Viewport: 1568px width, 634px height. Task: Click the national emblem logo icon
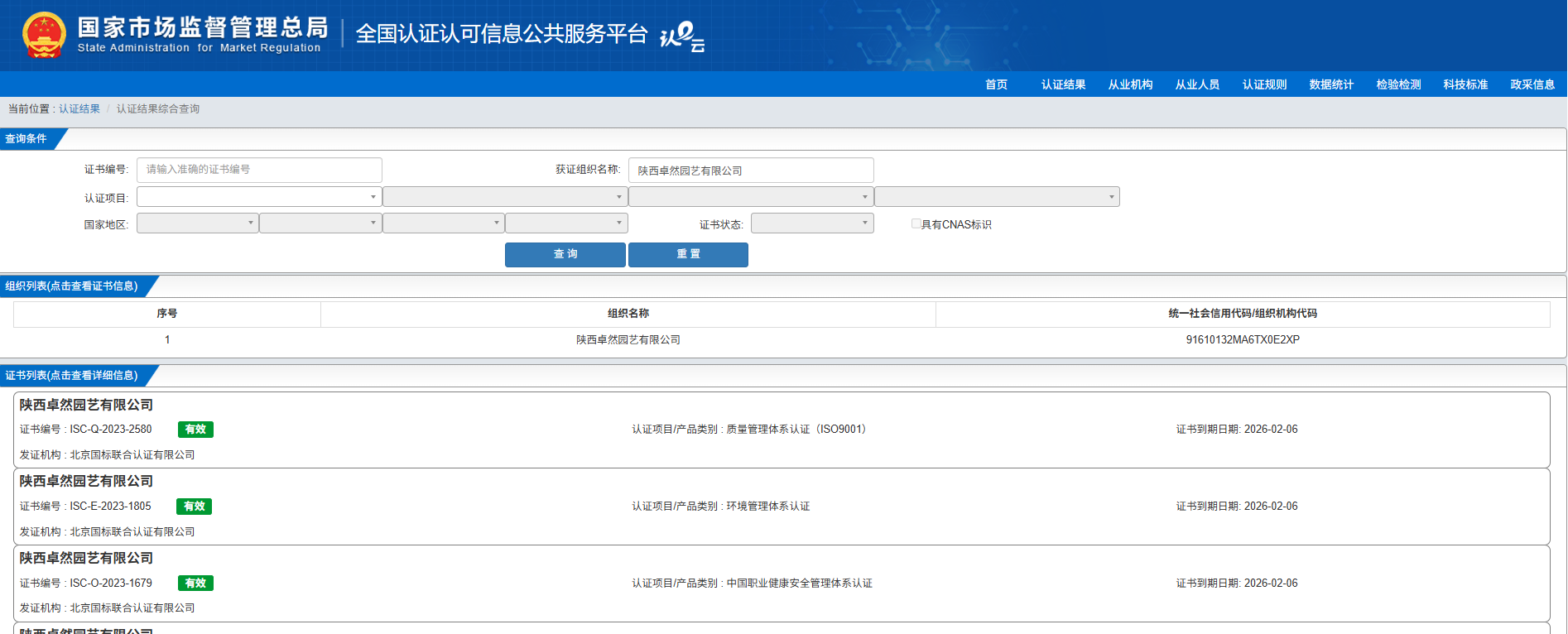click(44, 35)
